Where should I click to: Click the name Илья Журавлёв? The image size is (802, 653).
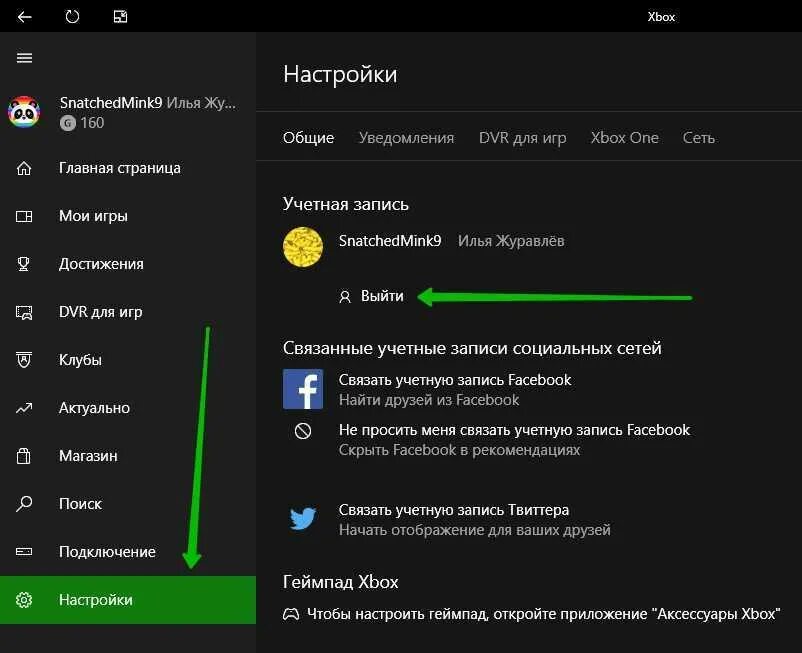[x=511, y=241]
